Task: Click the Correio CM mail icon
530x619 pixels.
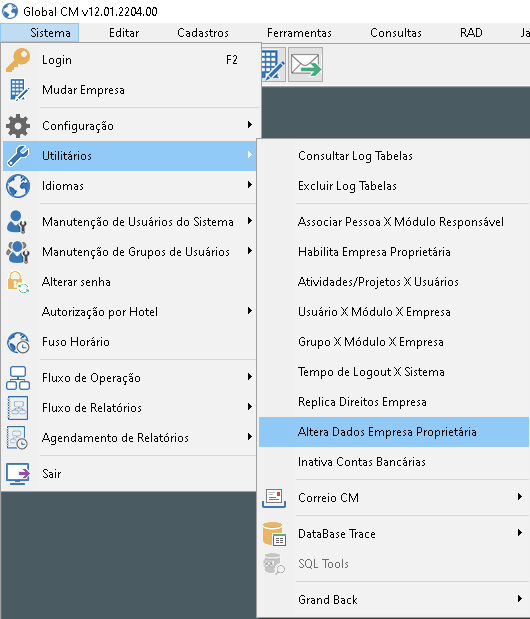Action: 274,498
